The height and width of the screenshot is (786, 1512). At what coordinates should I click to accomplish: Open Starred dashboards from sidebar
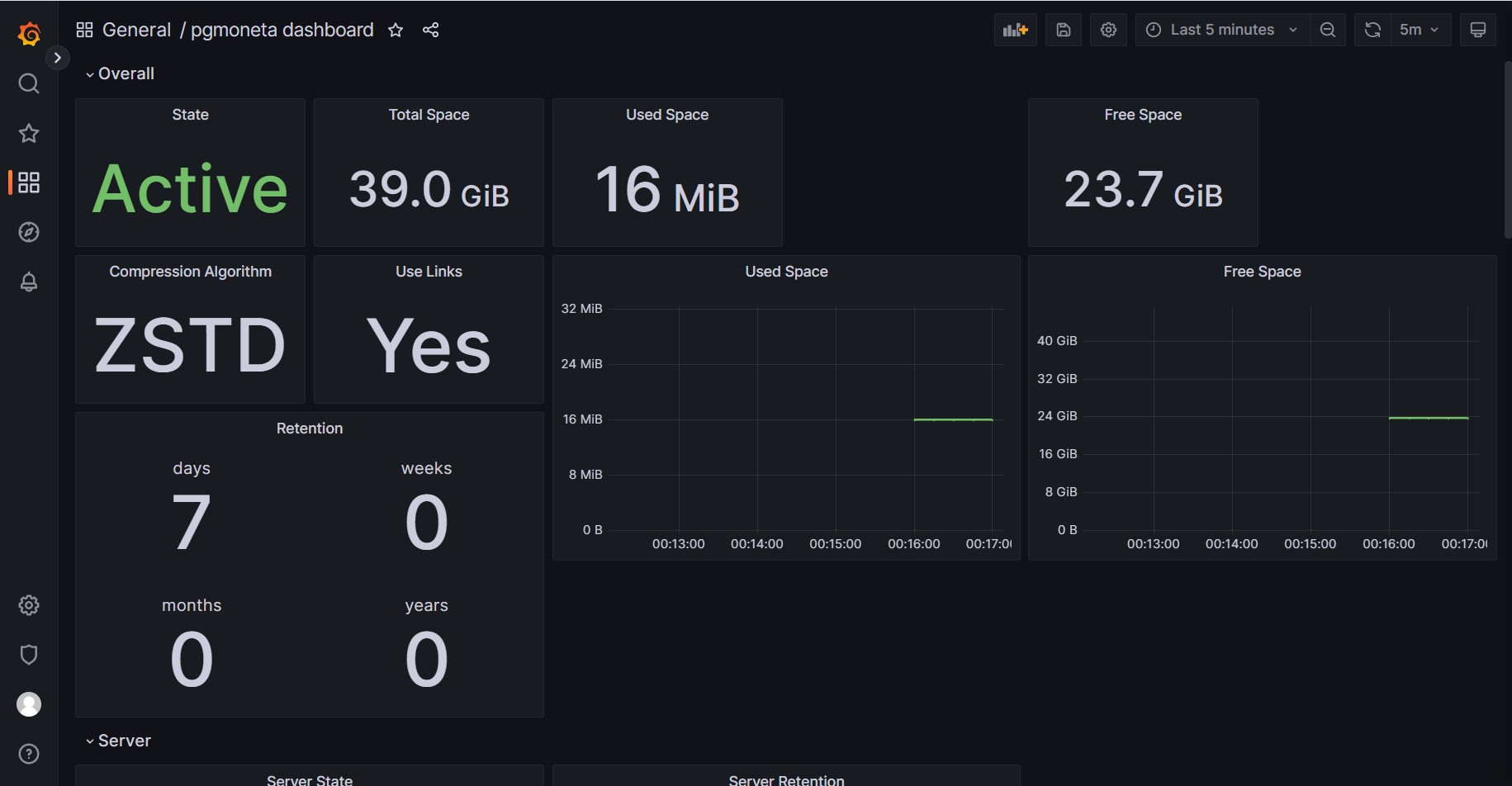[x=29, y=133]
